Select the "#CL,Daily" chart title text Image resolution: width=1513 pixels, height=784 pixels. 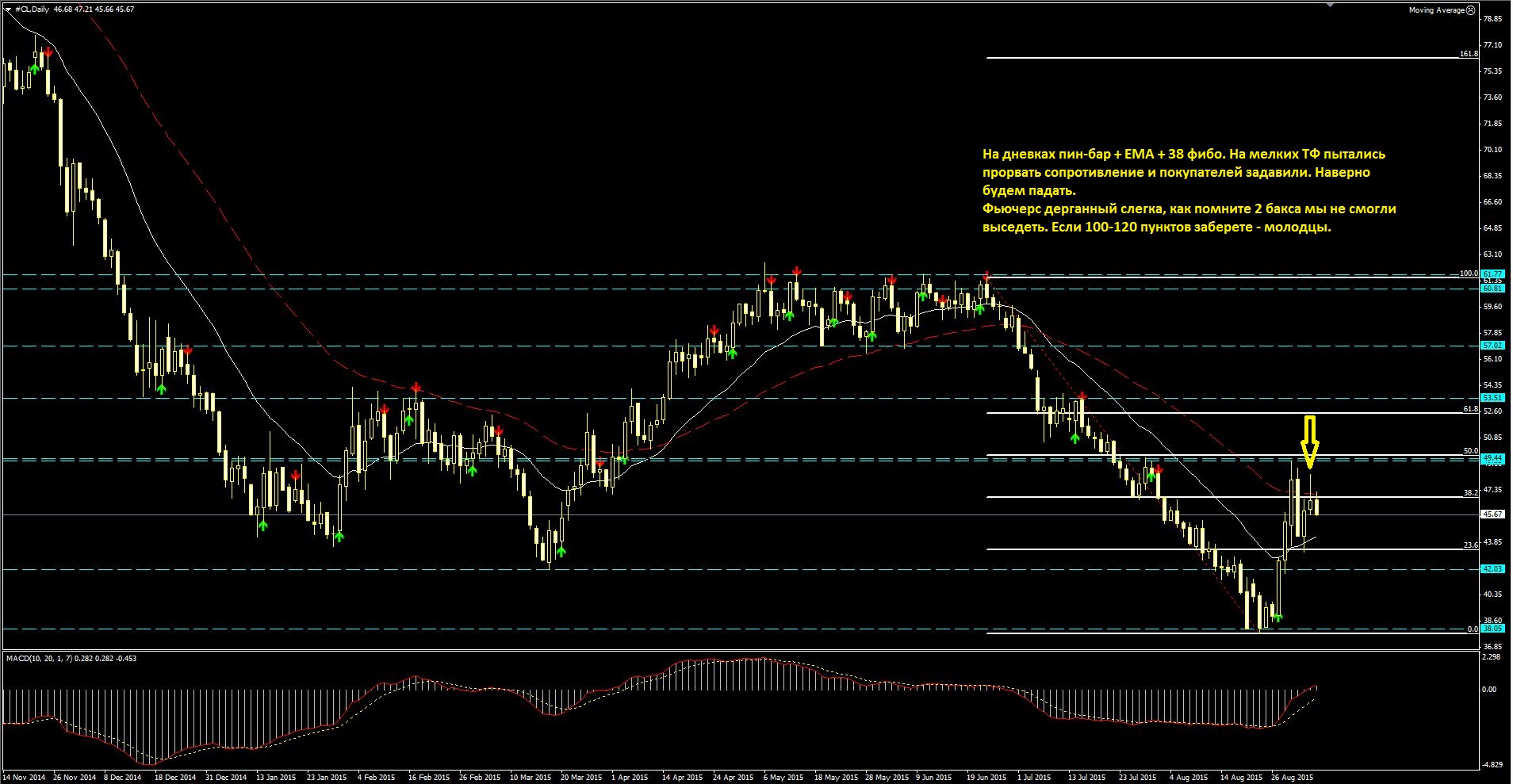(x=32, y=10)
